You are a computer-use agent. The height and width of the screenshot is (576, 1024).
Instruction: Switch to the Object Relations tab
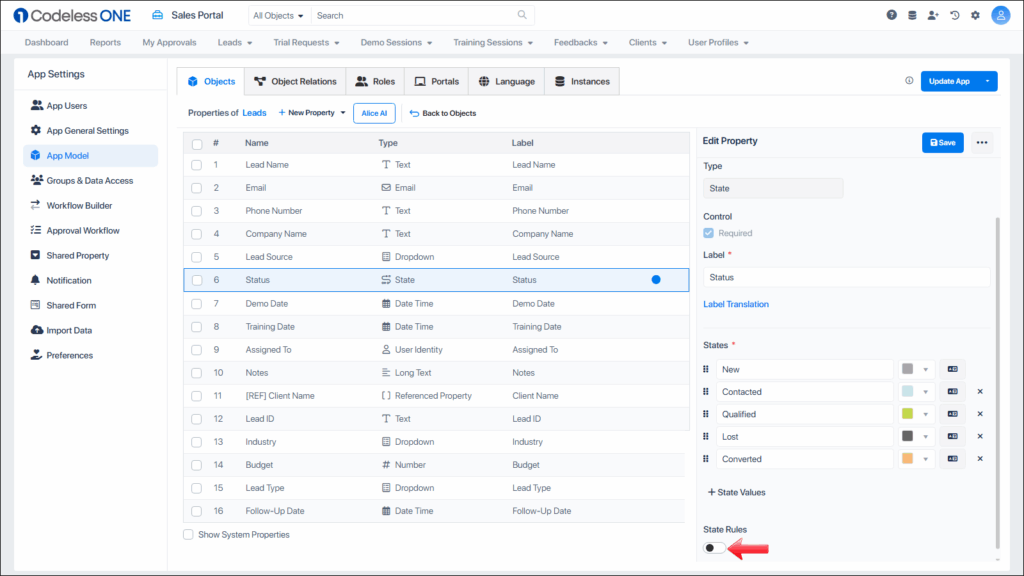(295, 81)
